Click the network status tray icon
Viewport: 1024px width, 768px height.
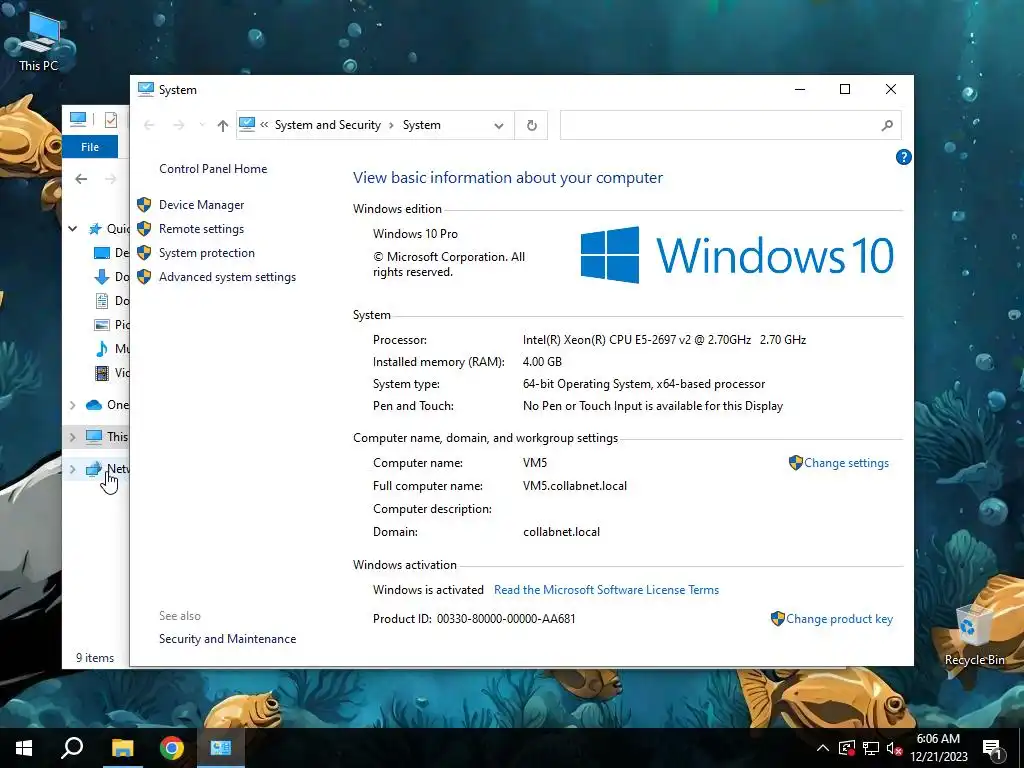click(871, 748)
